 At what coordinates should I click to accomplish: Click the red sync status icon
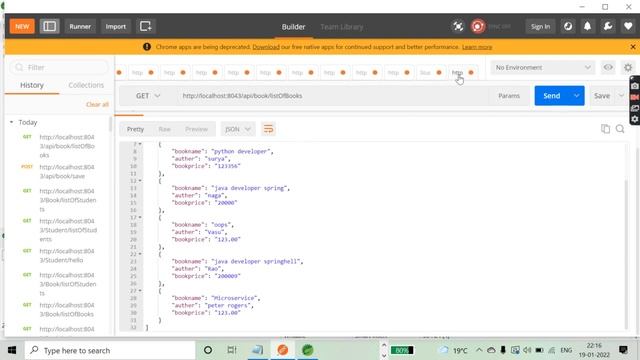tap(478, 27)
